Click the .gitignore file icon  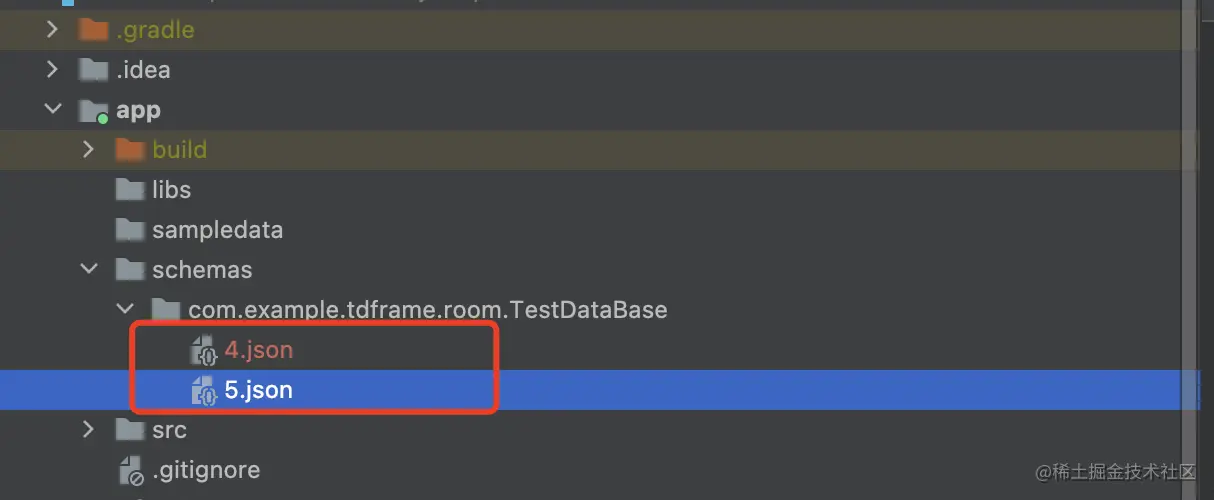[131, 470]
